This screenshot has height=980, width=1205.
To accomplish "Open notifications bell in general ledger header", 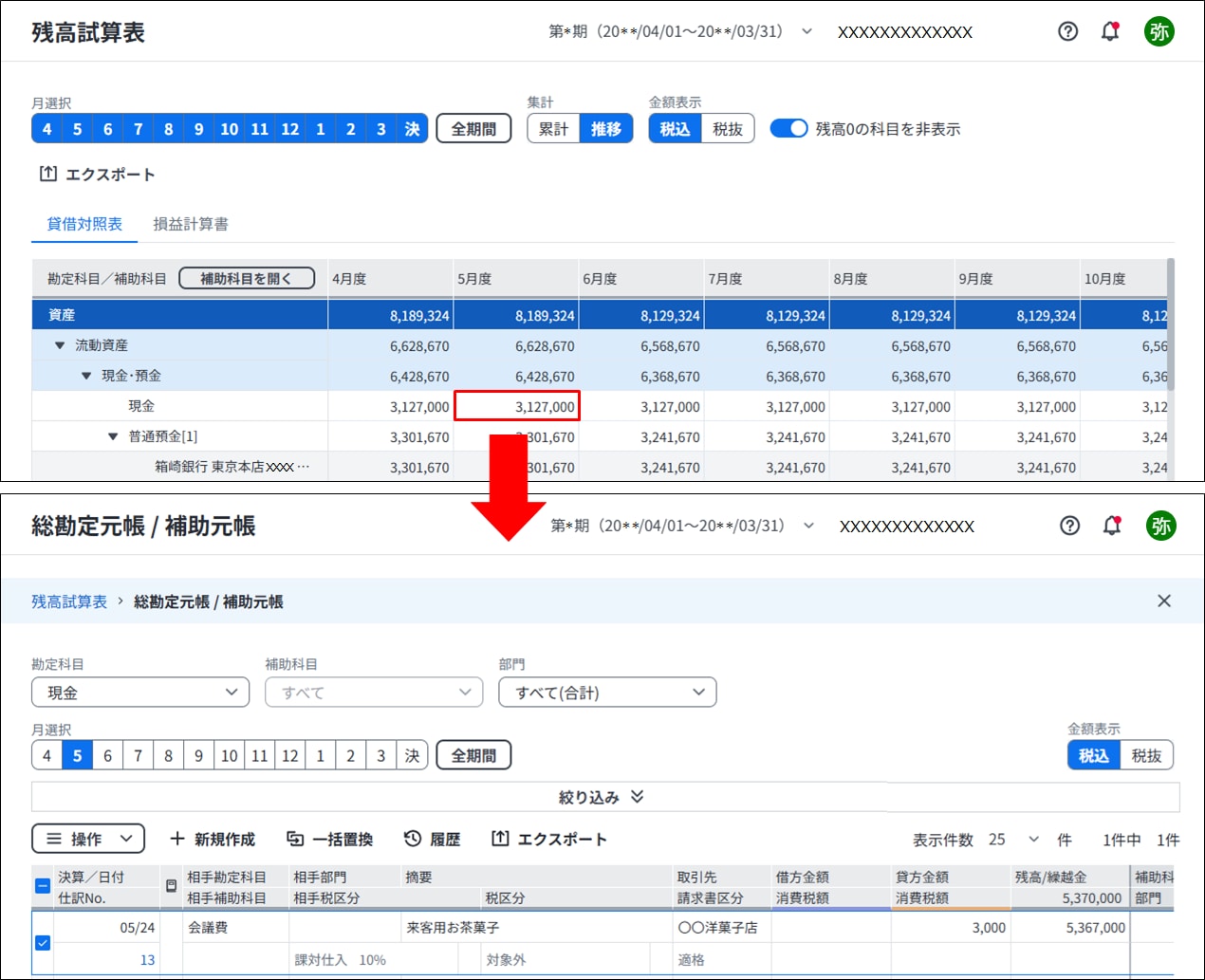I will tap(1112, 526).
